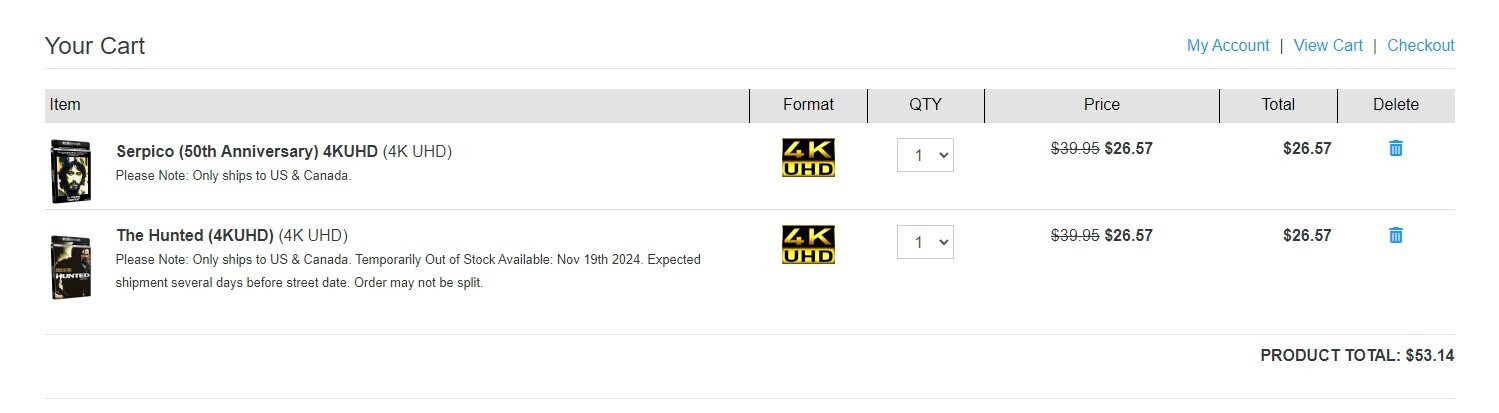Click the Item column header
Screen dimensions: 1499x413
pos(65,104)
